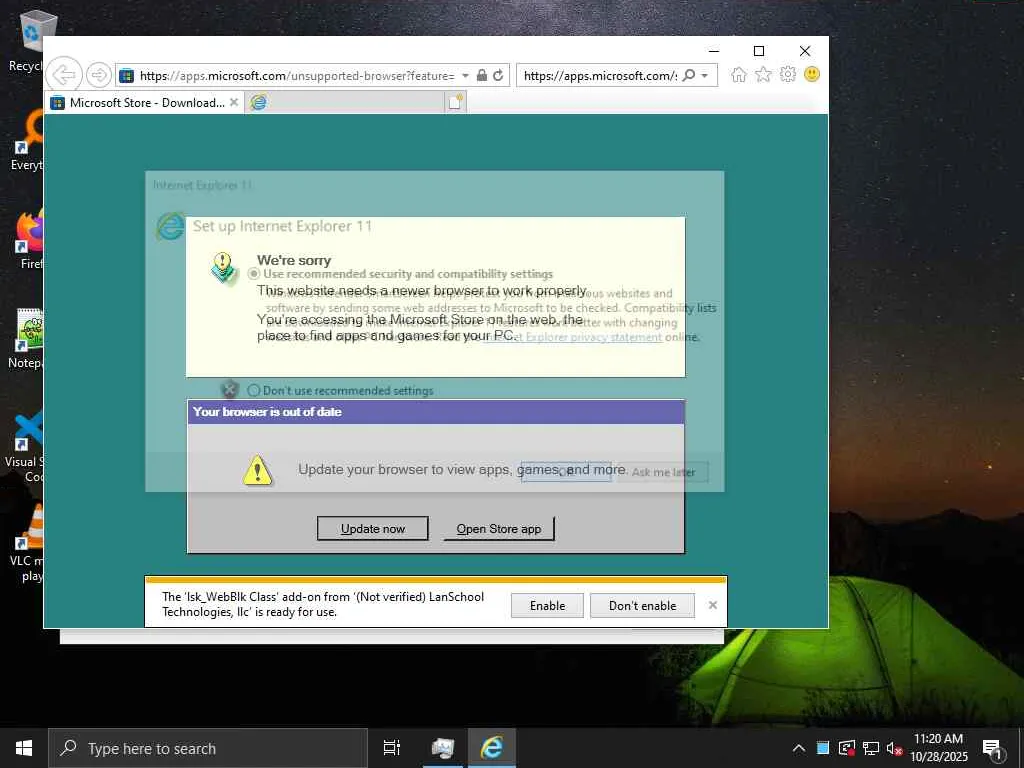Click Enable for the LanSchool add-on

547,606
